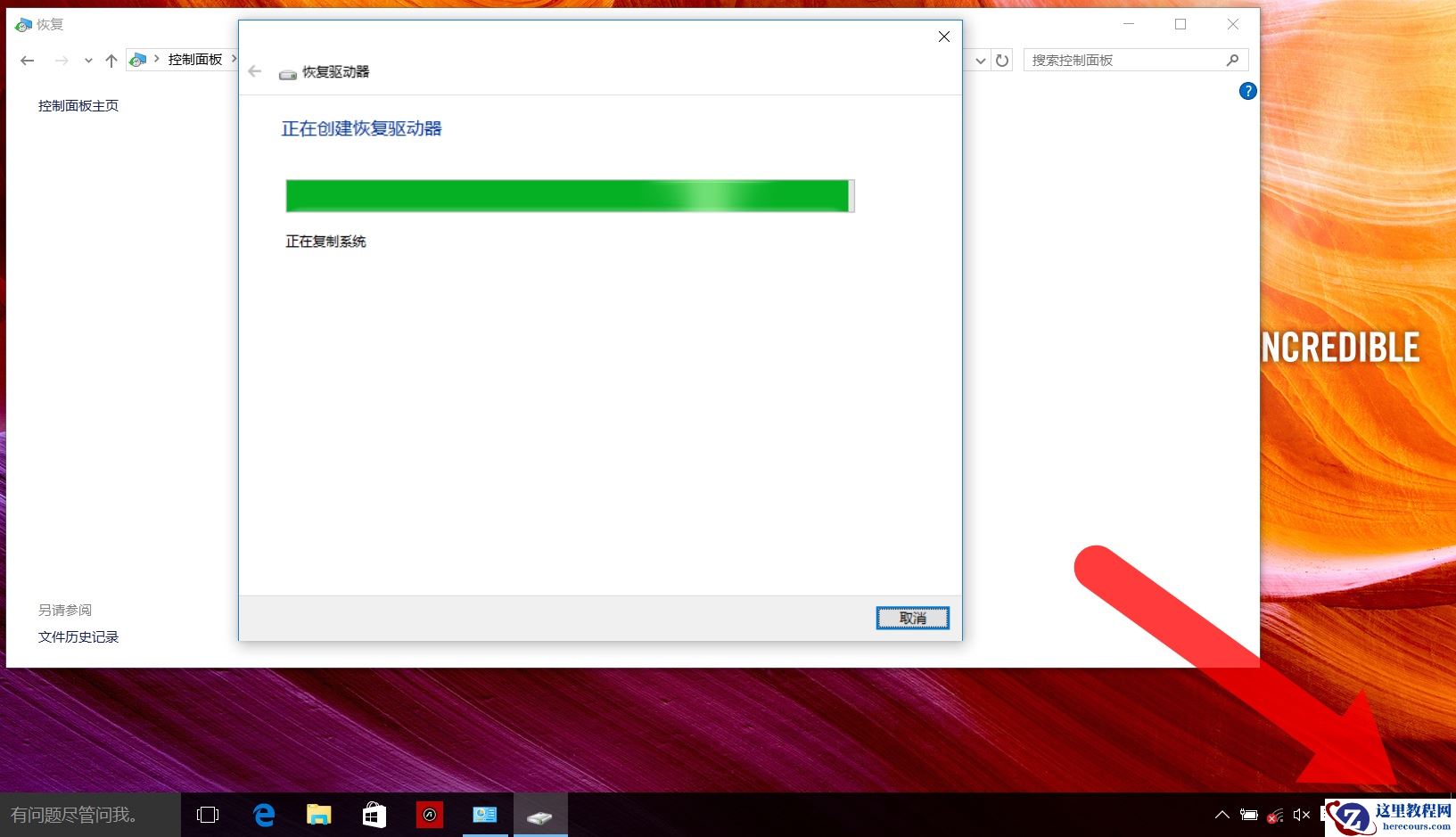Viewport: 1456px width, 837px height.
Task: Select 控制面板 in the address breadcrumb
Action: coord(195,59)
